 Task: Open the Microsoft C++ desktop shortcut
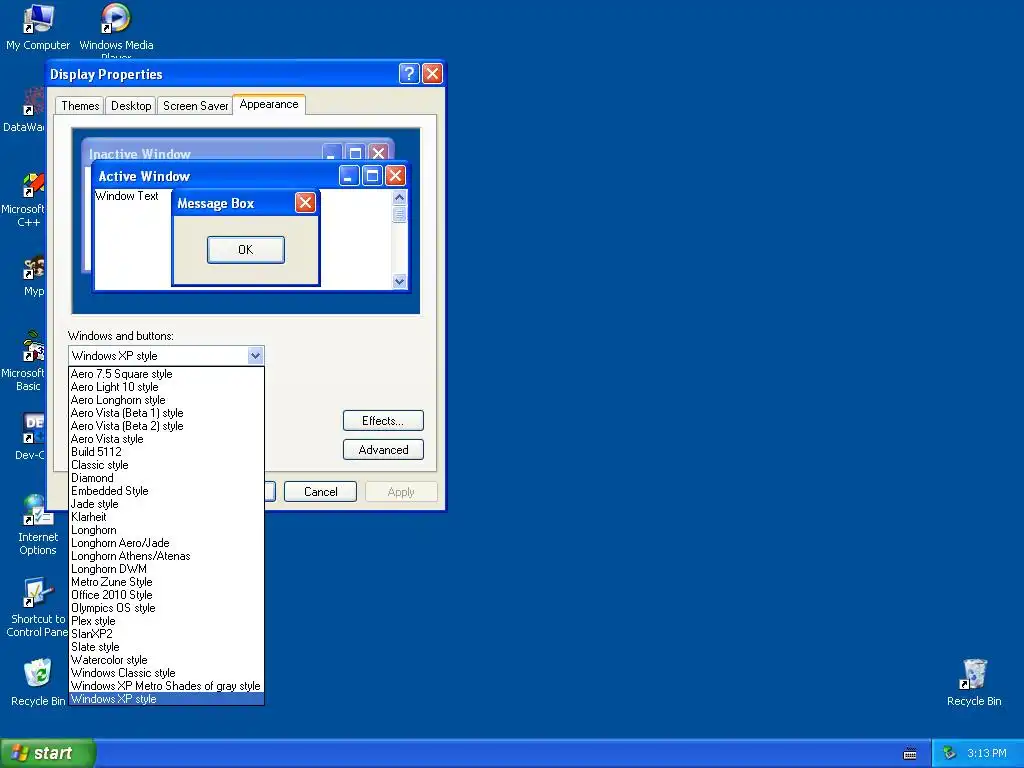click(x=26, y=199)
